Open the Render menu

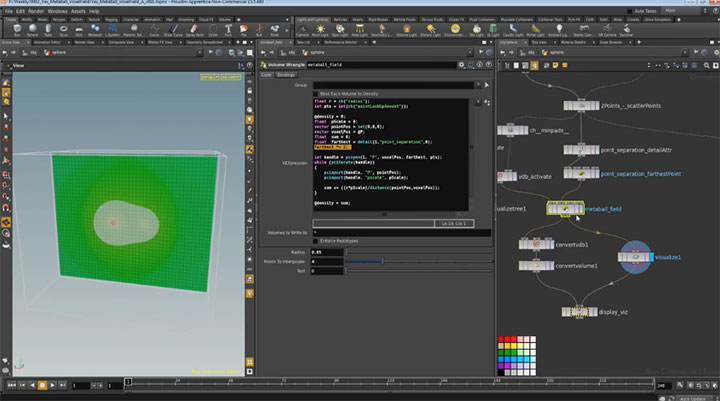pos(36,11)
